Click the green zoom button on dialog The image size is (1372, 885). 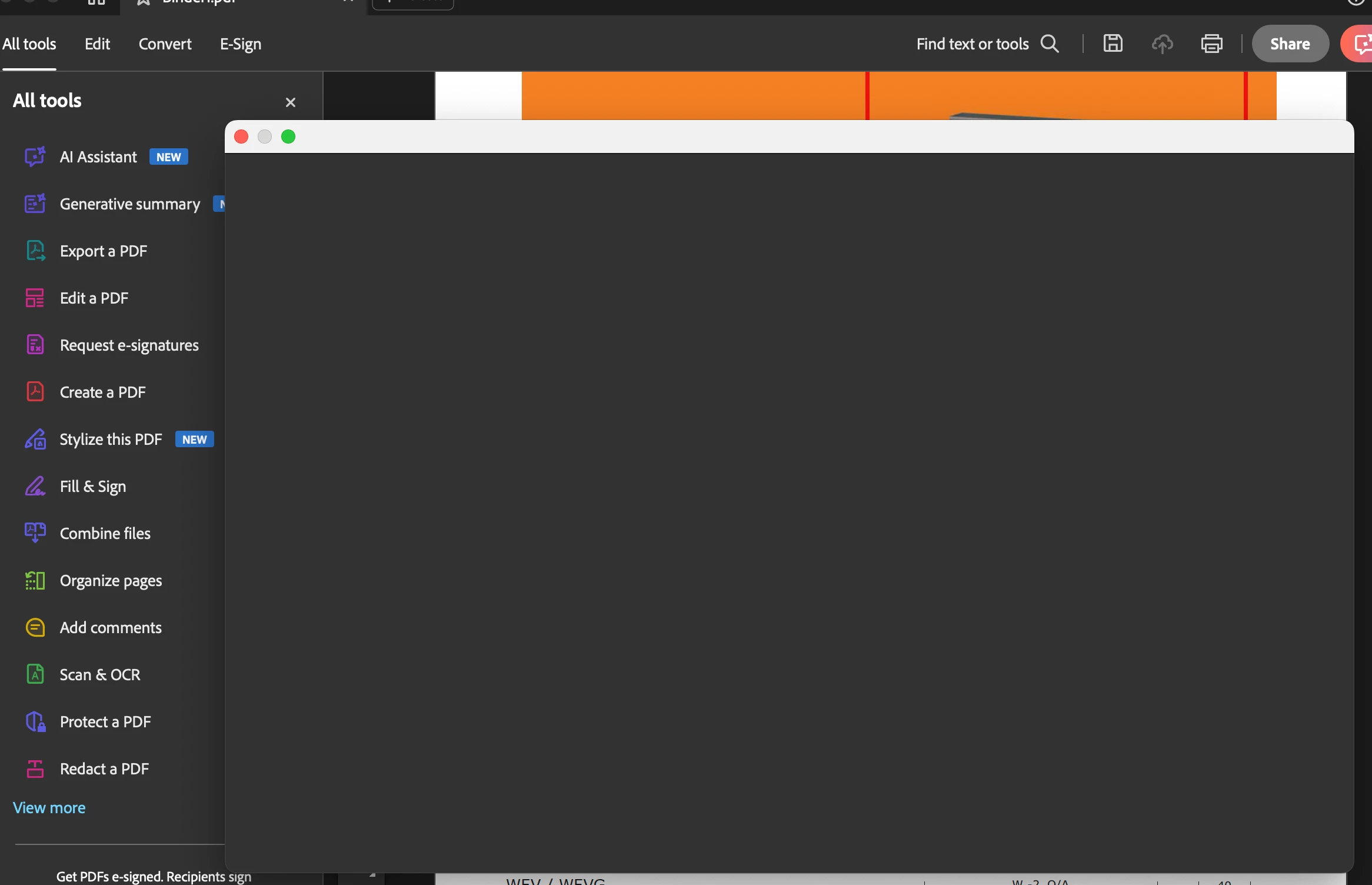pyautogui.click(x=288, y=137)
